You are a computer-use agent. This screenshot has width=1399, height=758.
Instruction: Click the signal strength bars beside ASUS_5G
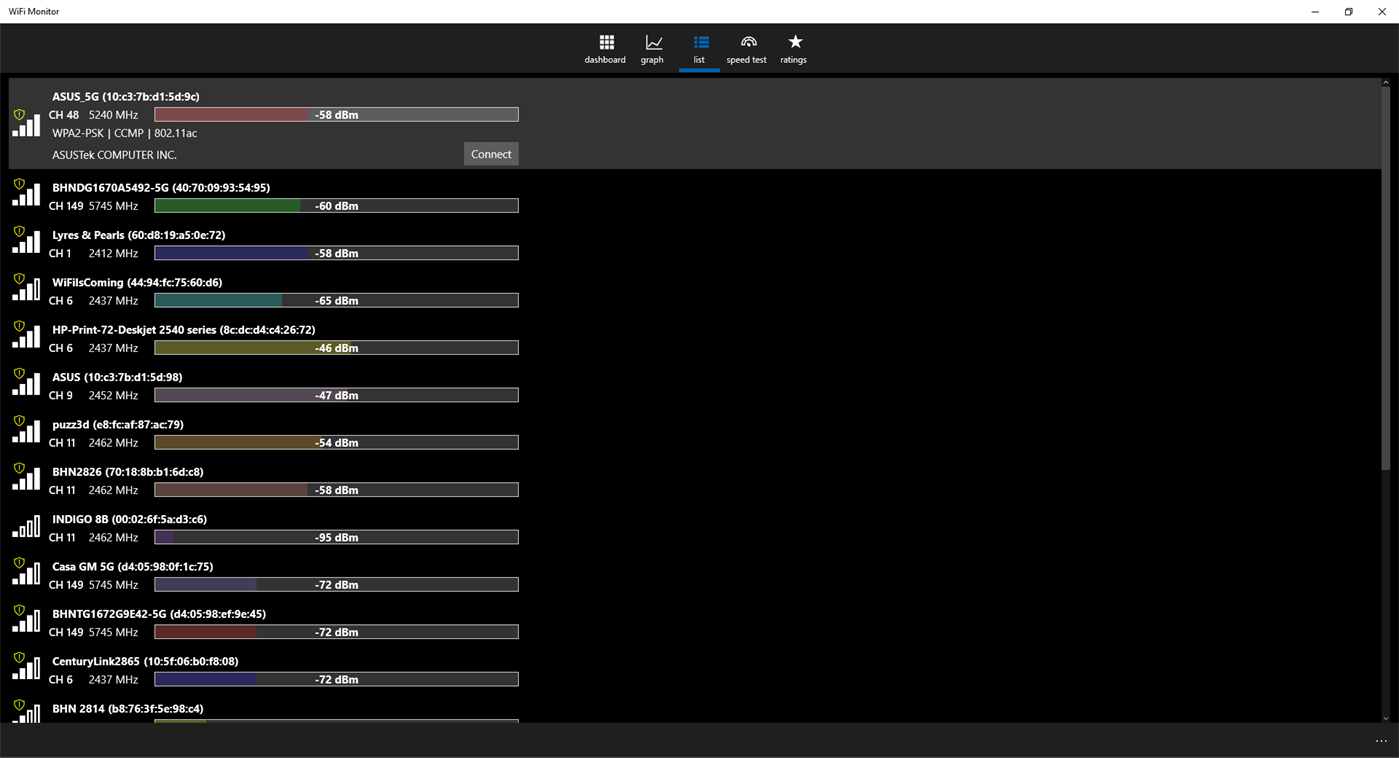coord(26,124)
